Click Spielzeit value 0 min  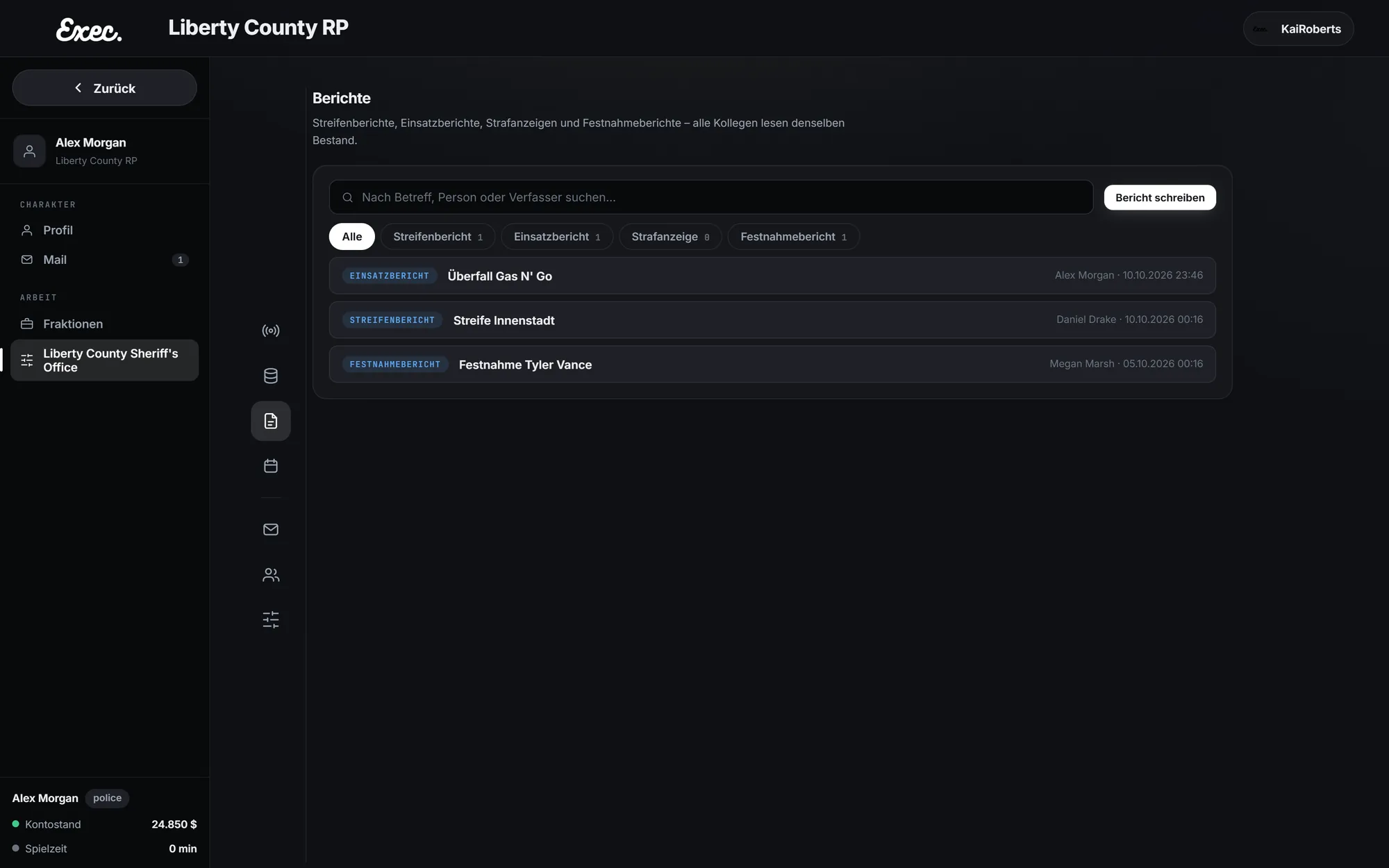tap(183, 849)
